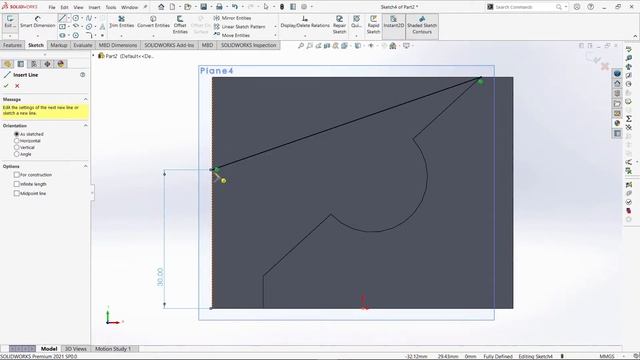
Task: Switch to Motion Study 1 tab
Action: pyautogui.click(x=113, y=349)
